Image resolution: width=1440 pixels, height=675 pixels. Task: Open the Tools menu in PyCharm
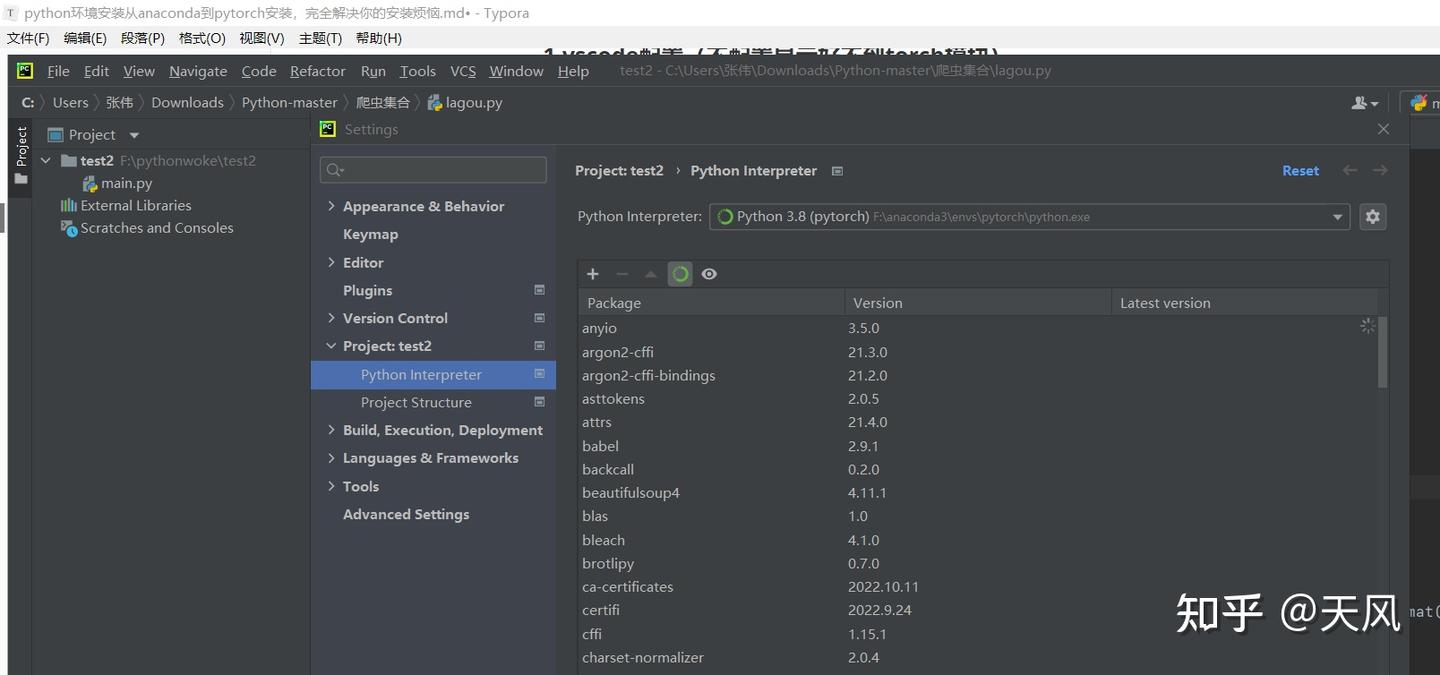417,71
